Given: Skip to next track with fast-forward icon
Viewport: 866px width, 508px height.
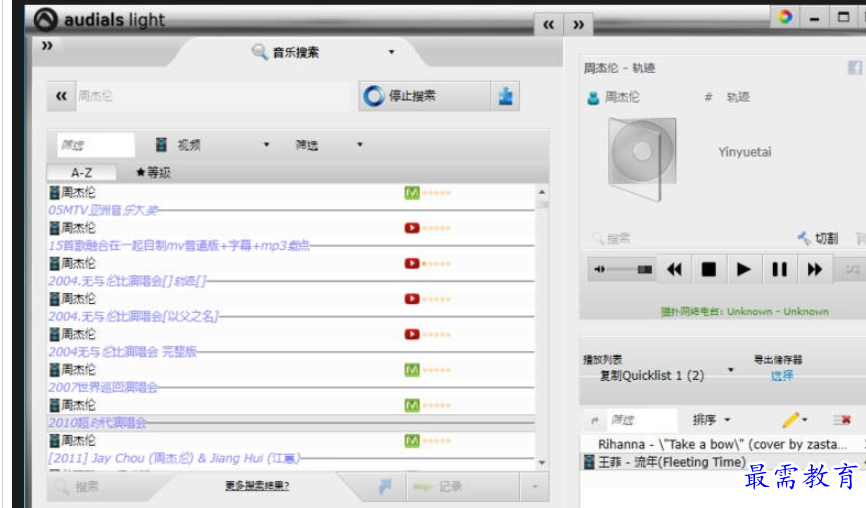Looking at the screenshot, I should click(815, 269).
